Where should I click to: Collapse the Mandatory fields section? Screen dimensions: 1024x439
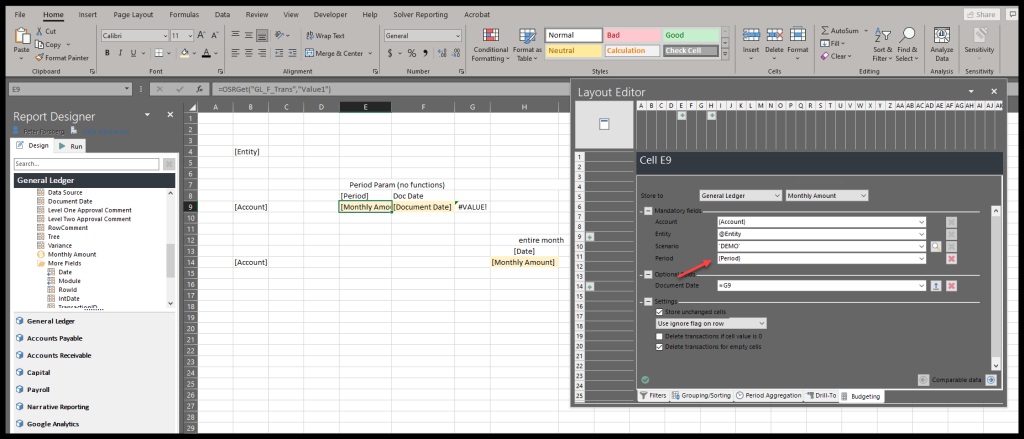coord(646,210)
